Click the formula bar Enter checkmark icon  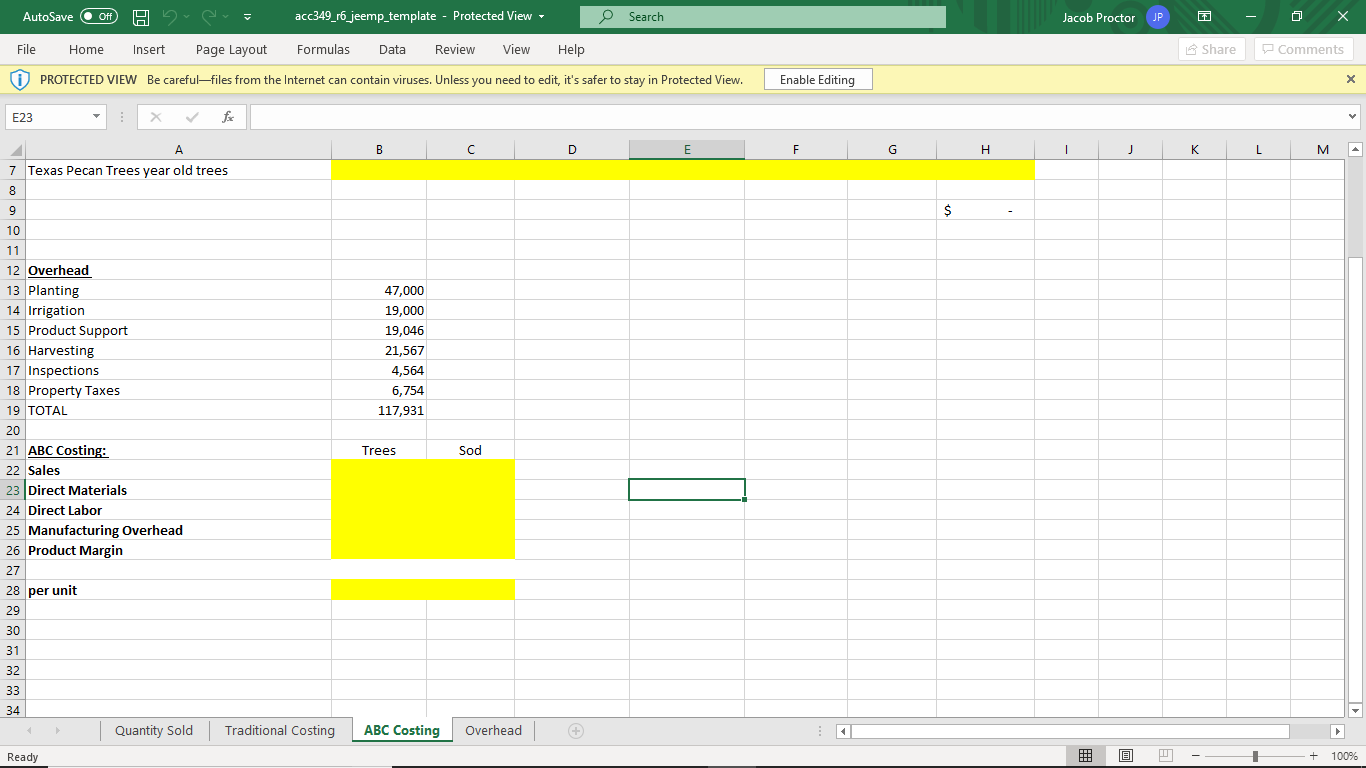192,117
